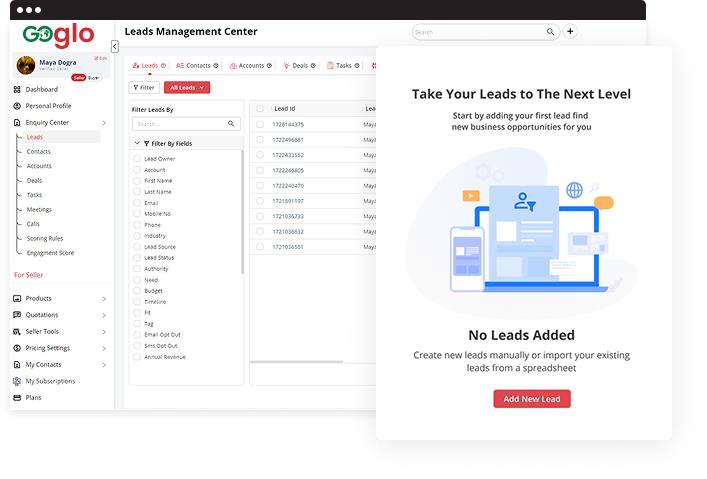
Task: Click the My Subscriptions sidebar icon
Action: tap(17, 381)
